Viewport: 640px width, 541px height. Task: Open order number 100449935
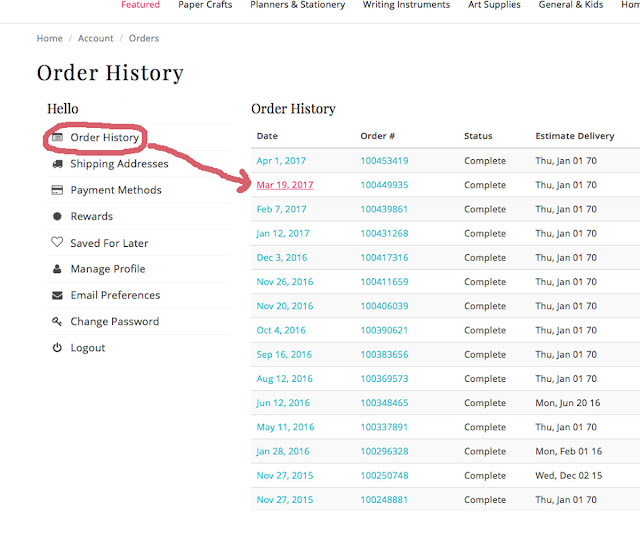384,185
